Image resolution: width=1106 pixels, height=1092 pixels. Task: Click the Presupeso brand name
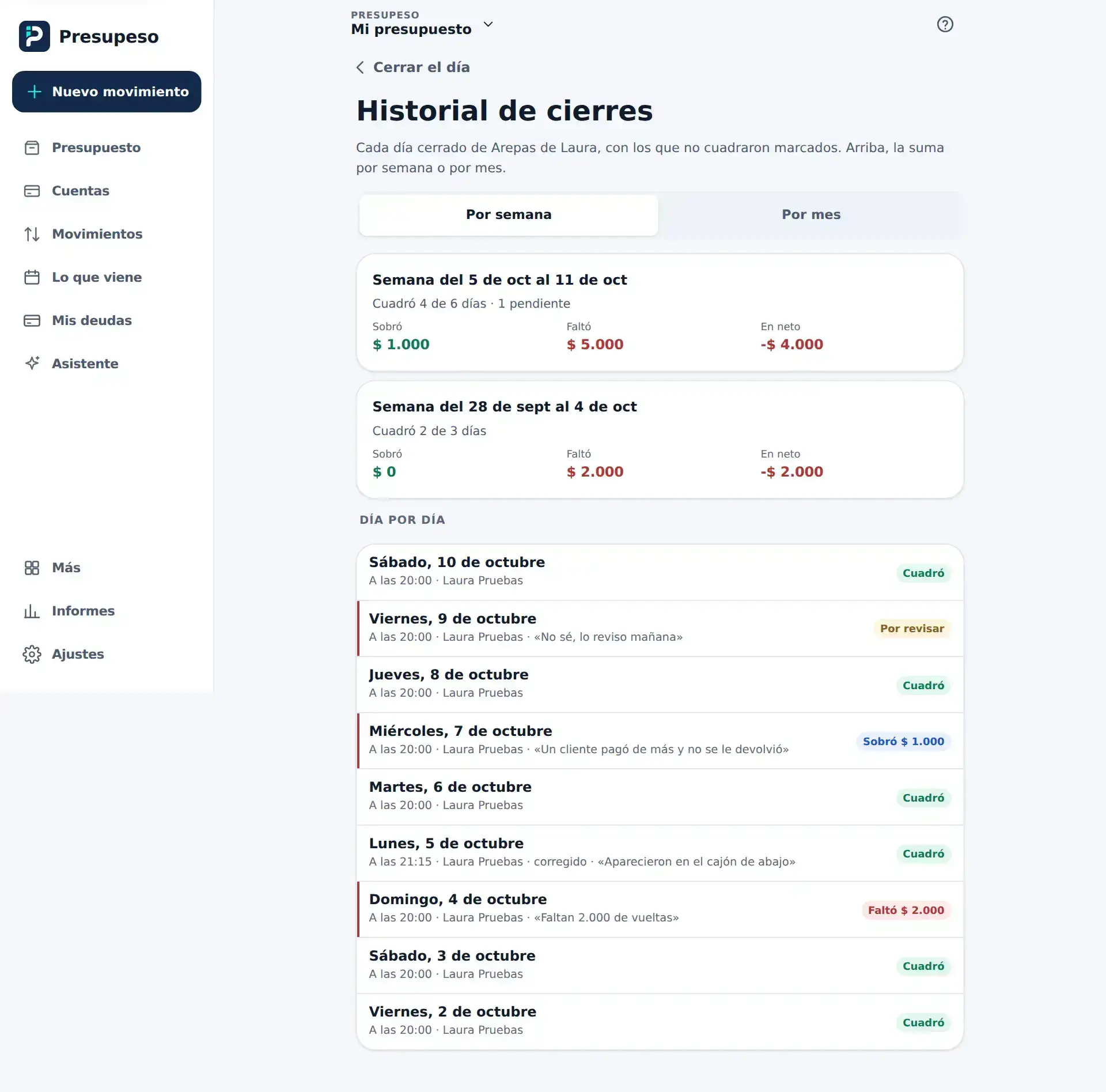(x=109, y=36)
